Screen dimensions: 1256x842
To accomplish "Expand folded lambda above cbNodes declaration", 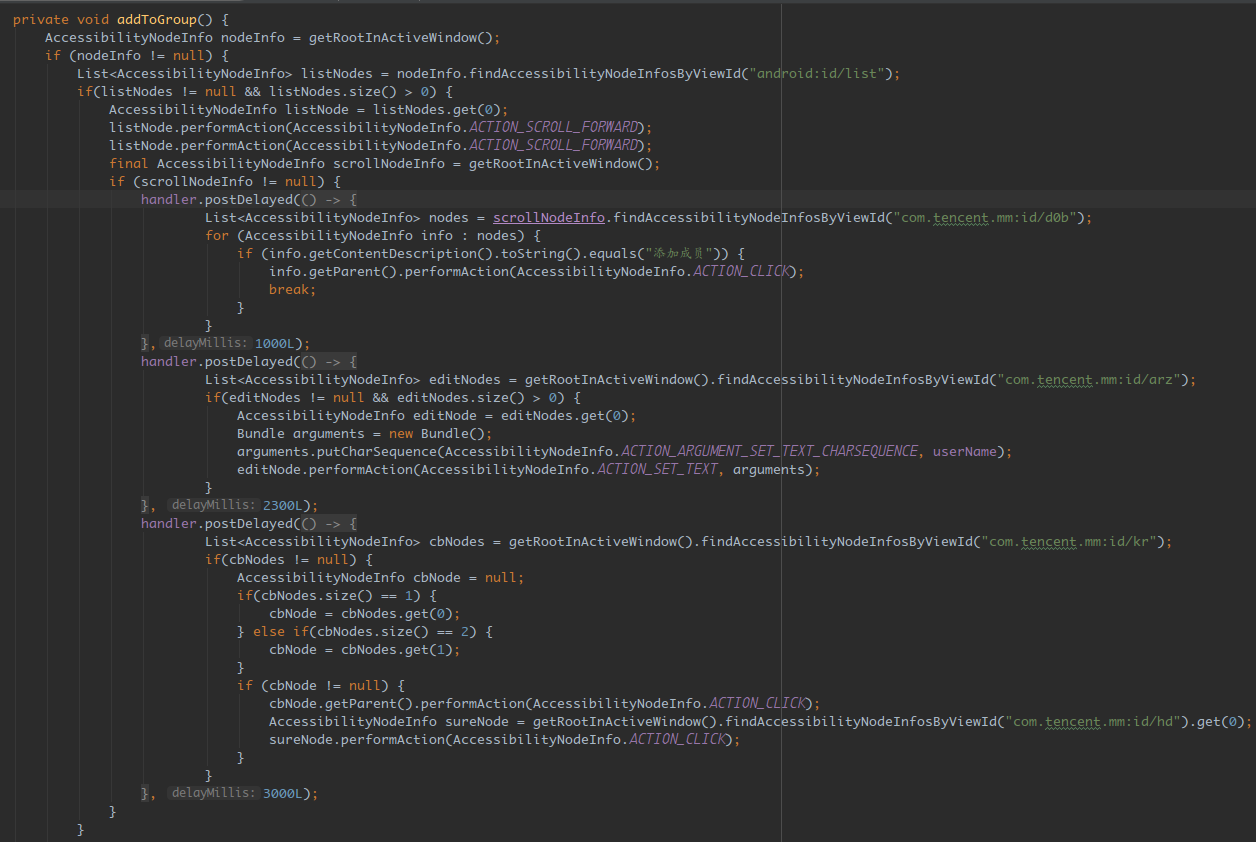I will [328, 523].
